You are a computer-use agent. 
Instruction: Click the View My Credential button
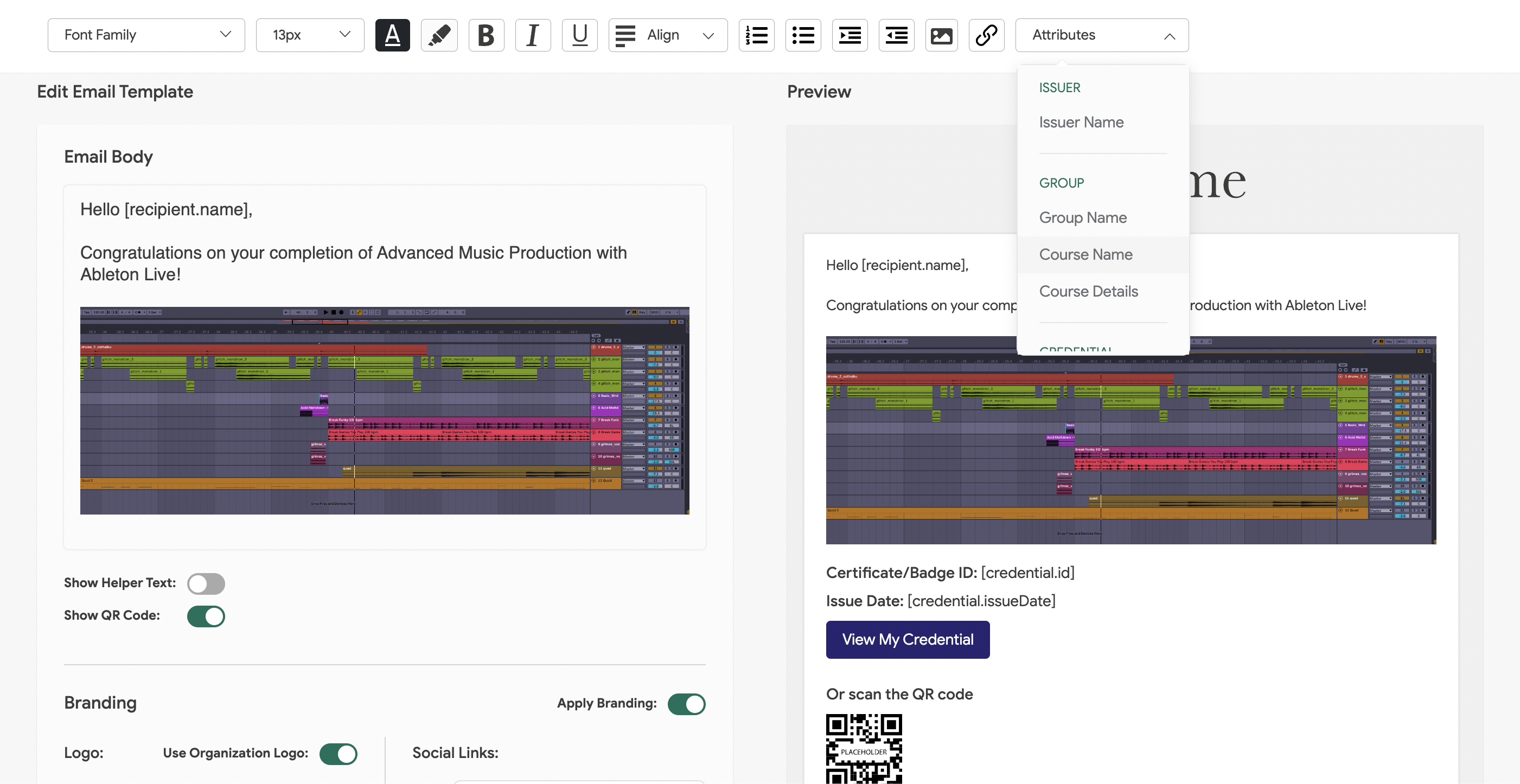[908, 639]
